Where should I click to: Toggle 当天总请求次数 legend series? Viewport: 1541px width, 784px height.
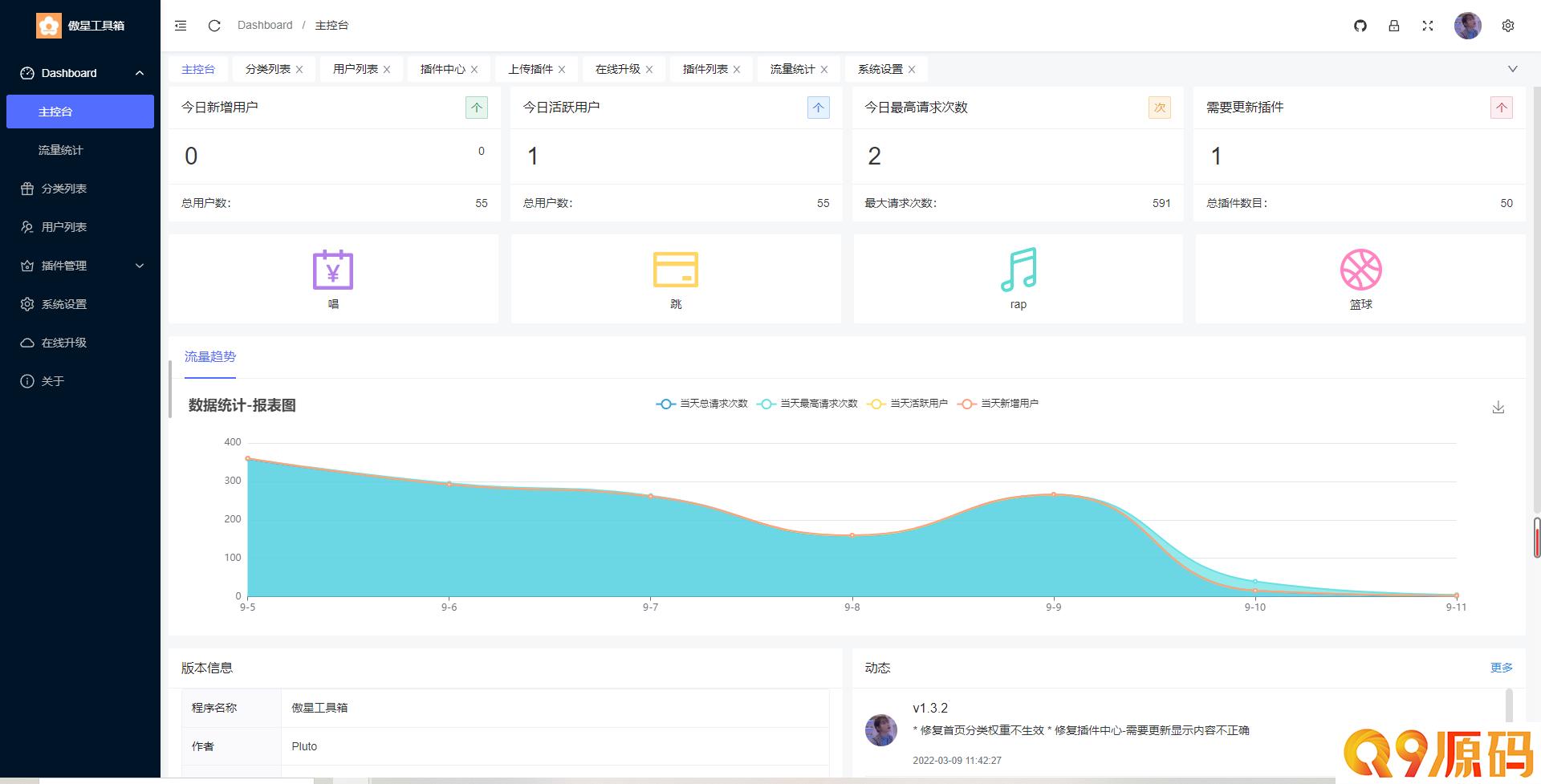(x=701, y=404)
